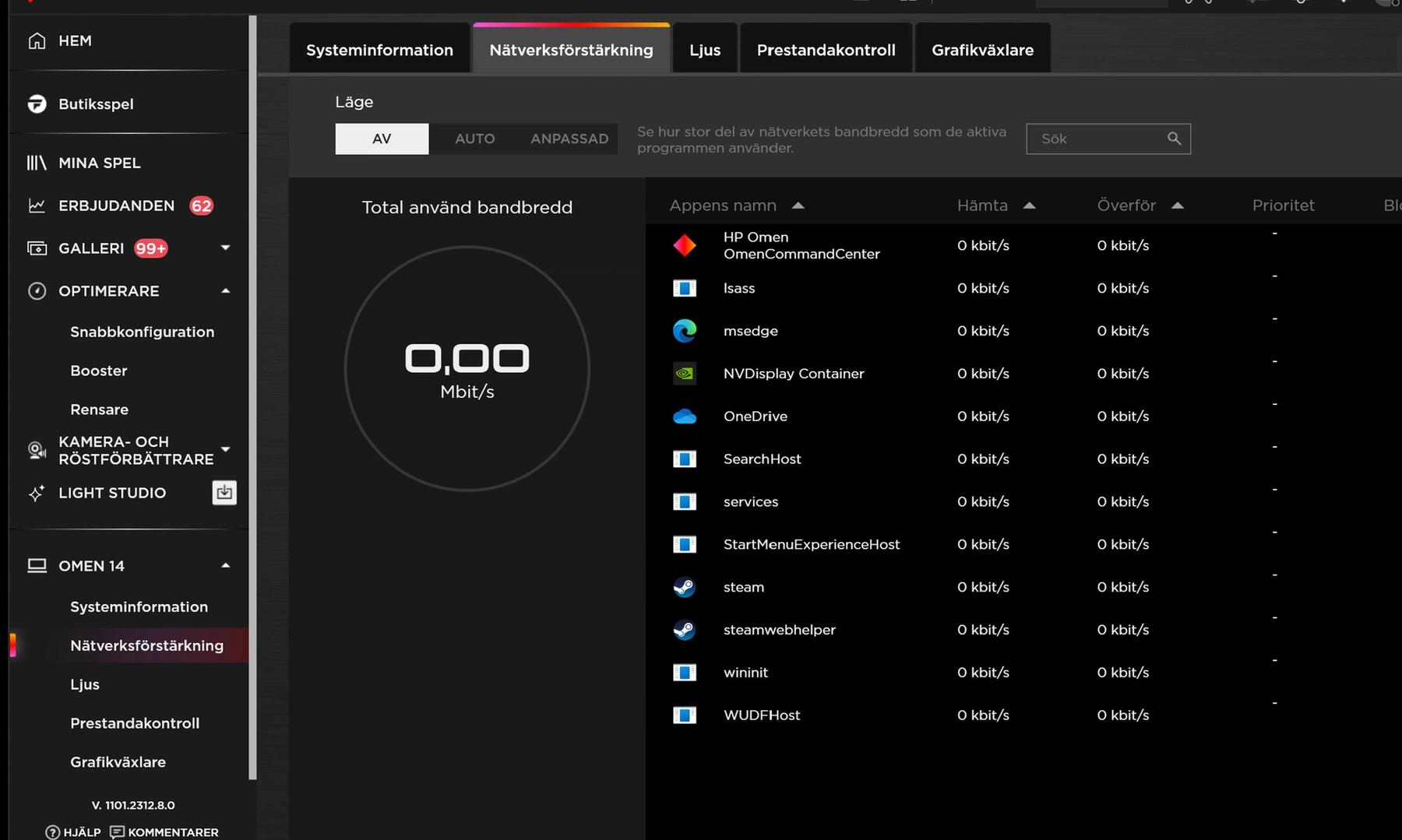Click the LIGHT STUDIO sparkle icon
This screenshot has width=1402, height=840.
click(37, 493)
